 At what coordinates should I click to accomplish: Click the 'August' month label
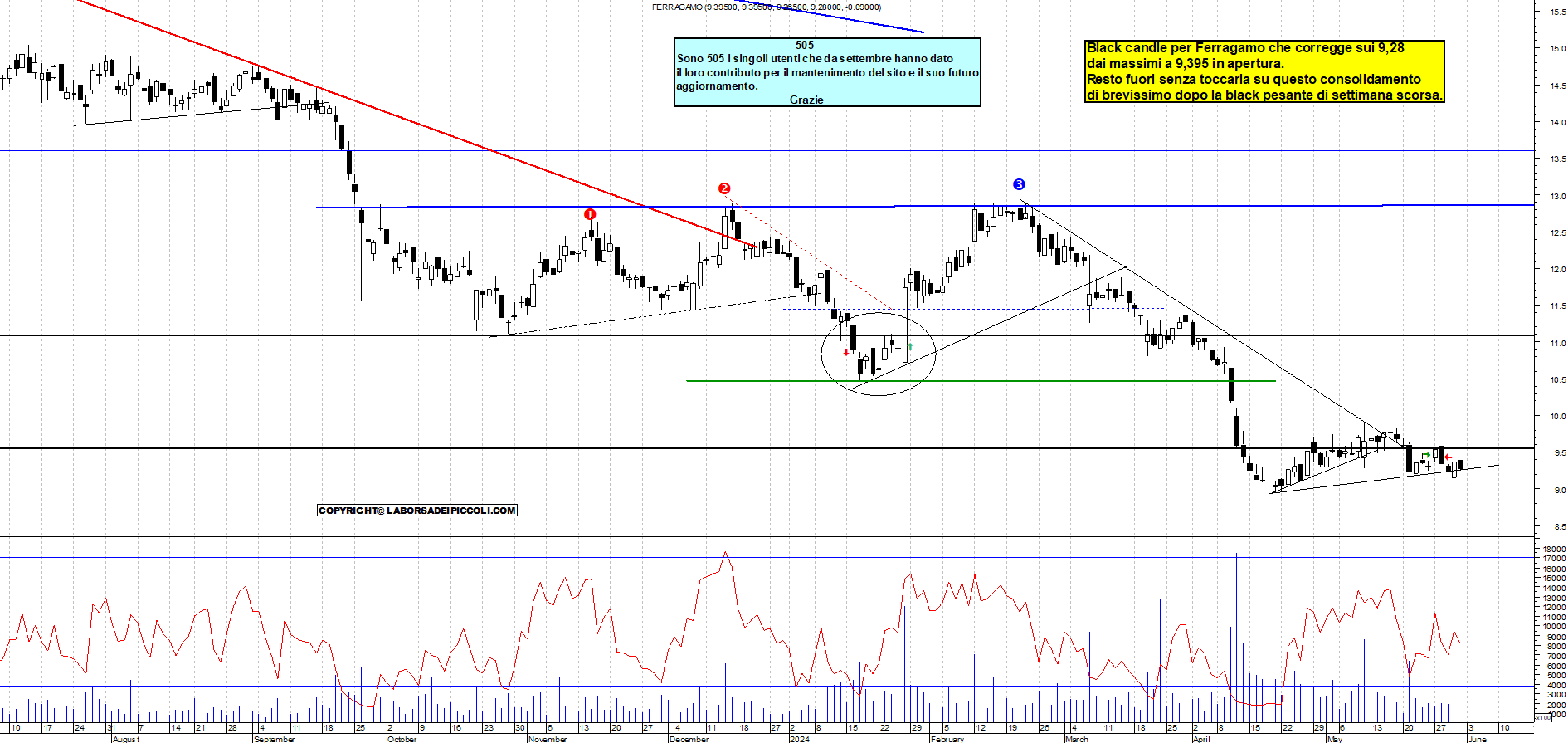click(x=126, y=739)
